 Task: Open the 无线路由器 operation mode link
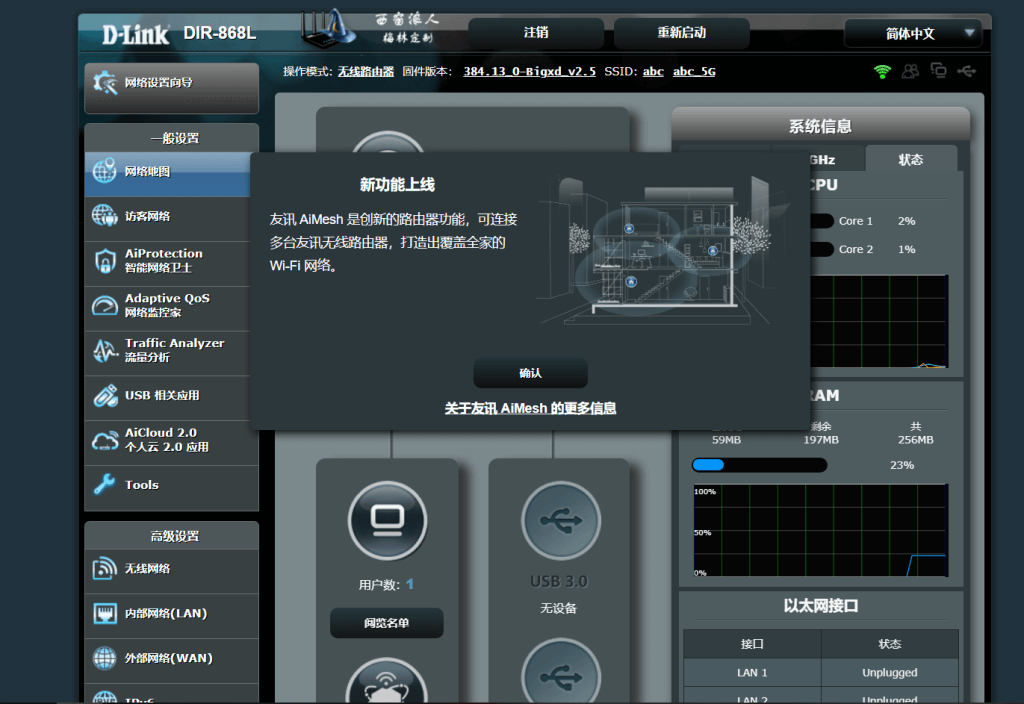pyautogui.click(x=366, y=71)
